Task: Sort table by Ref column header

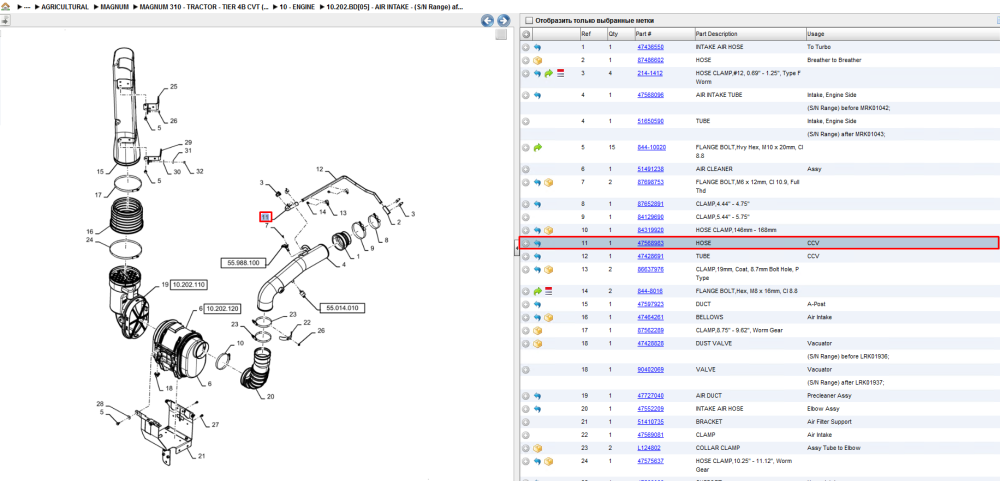Action: [x=585, y=34]
